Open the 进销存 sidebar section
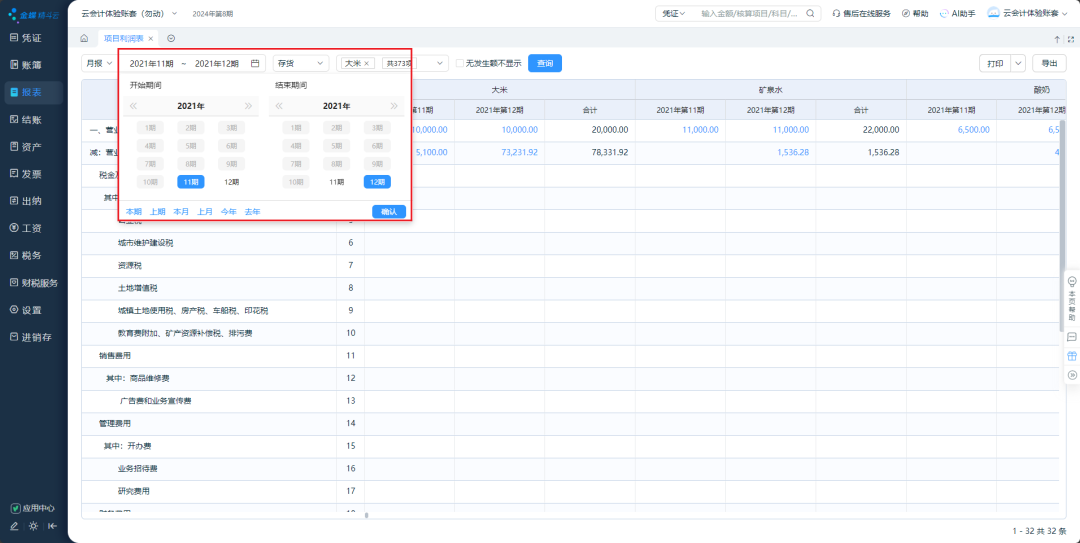 tap(32, 338)
